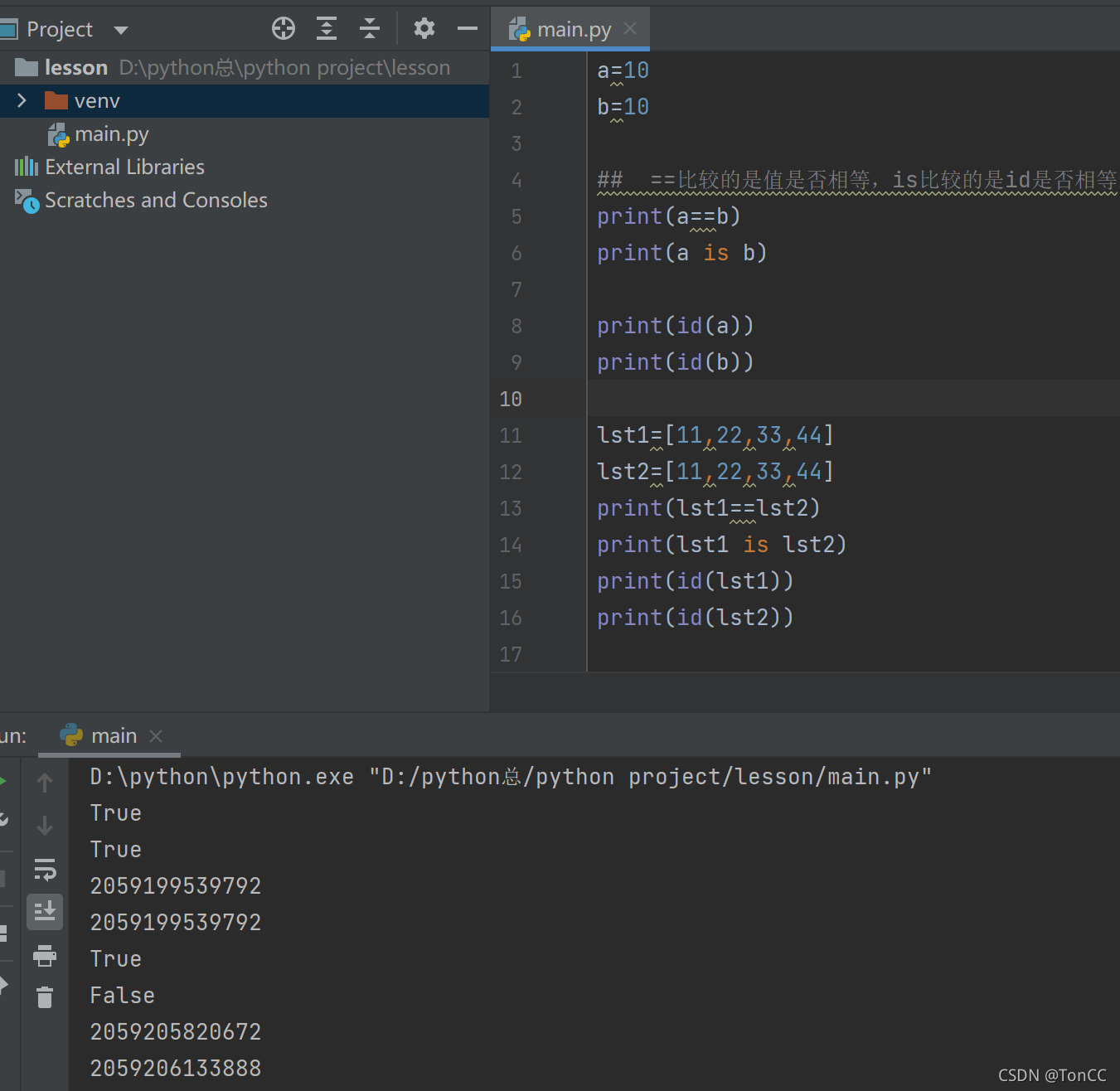Clear all console output with trash icon
Screen dimensions: 1120x1091
click(45, 996)
